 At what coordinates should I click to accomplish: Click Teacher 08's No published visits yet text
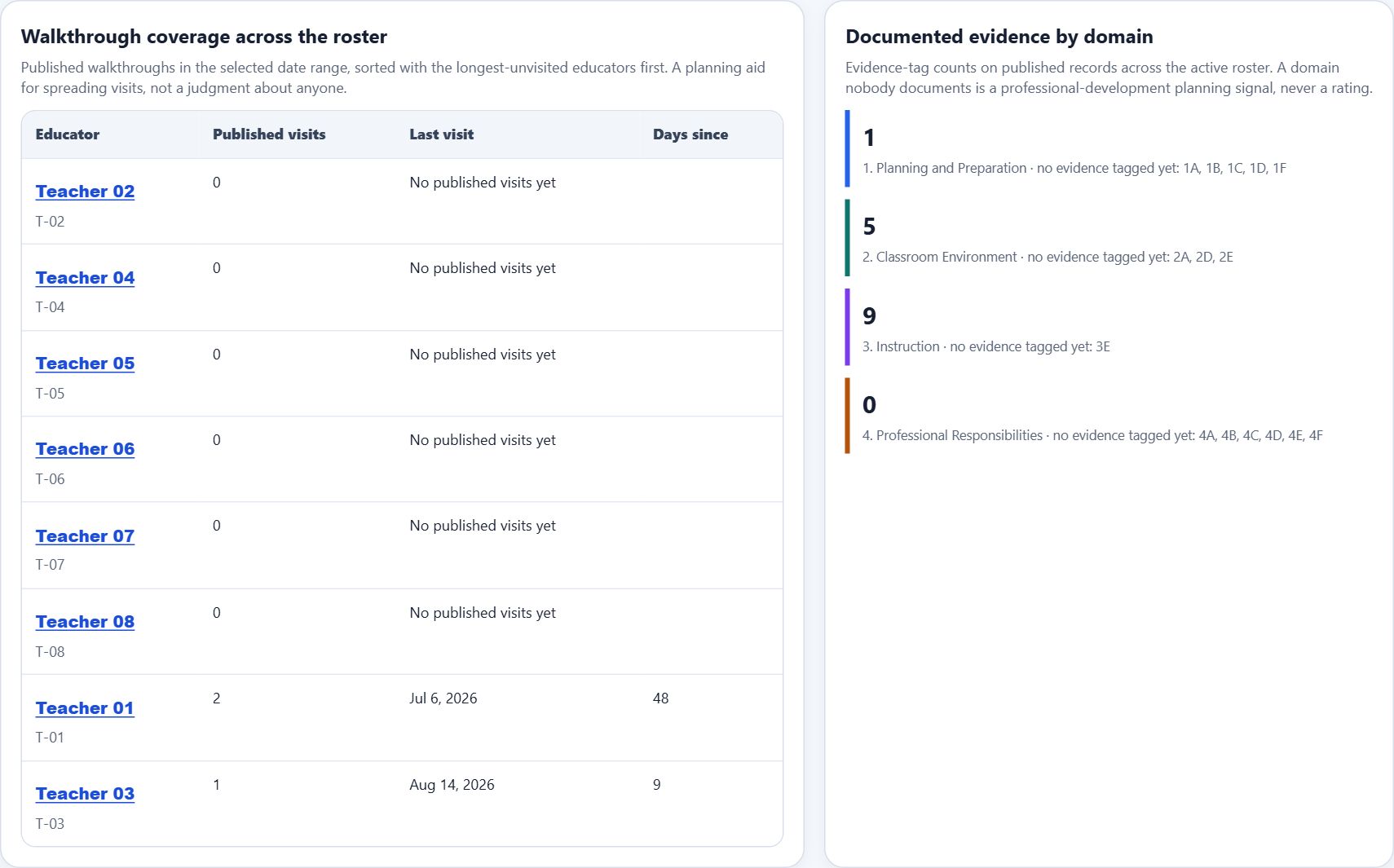(x=483, y=613)
